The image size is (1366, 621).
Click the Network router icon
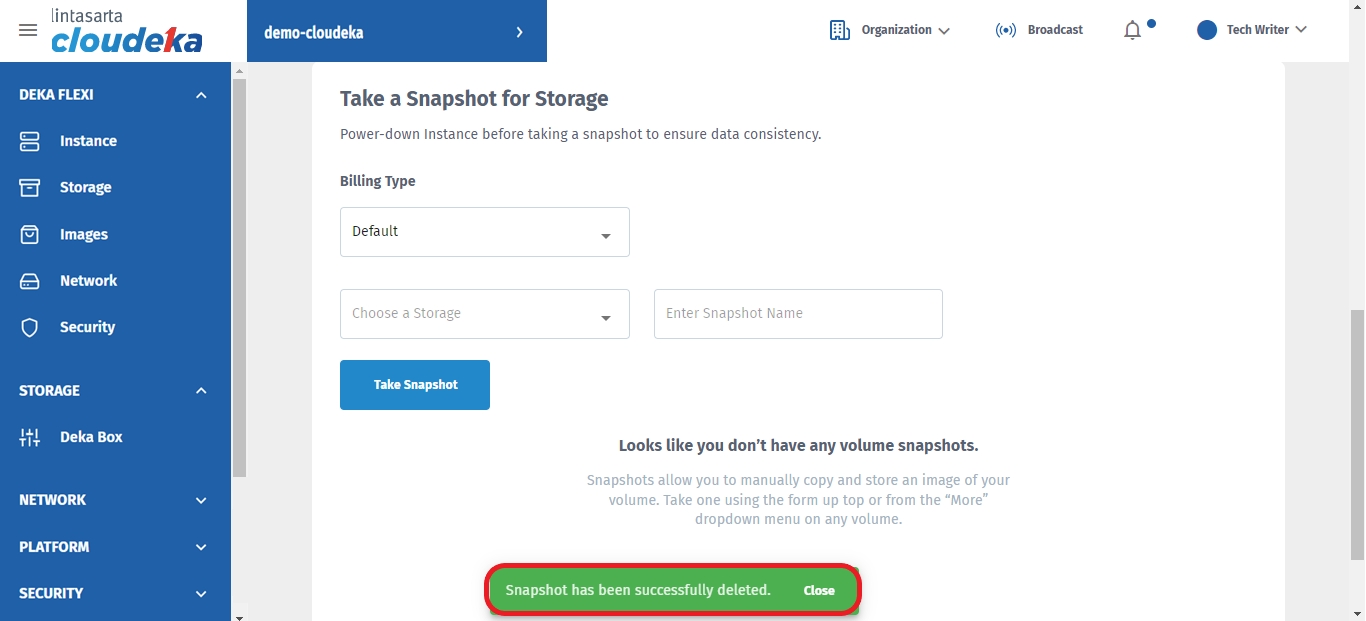30,281
